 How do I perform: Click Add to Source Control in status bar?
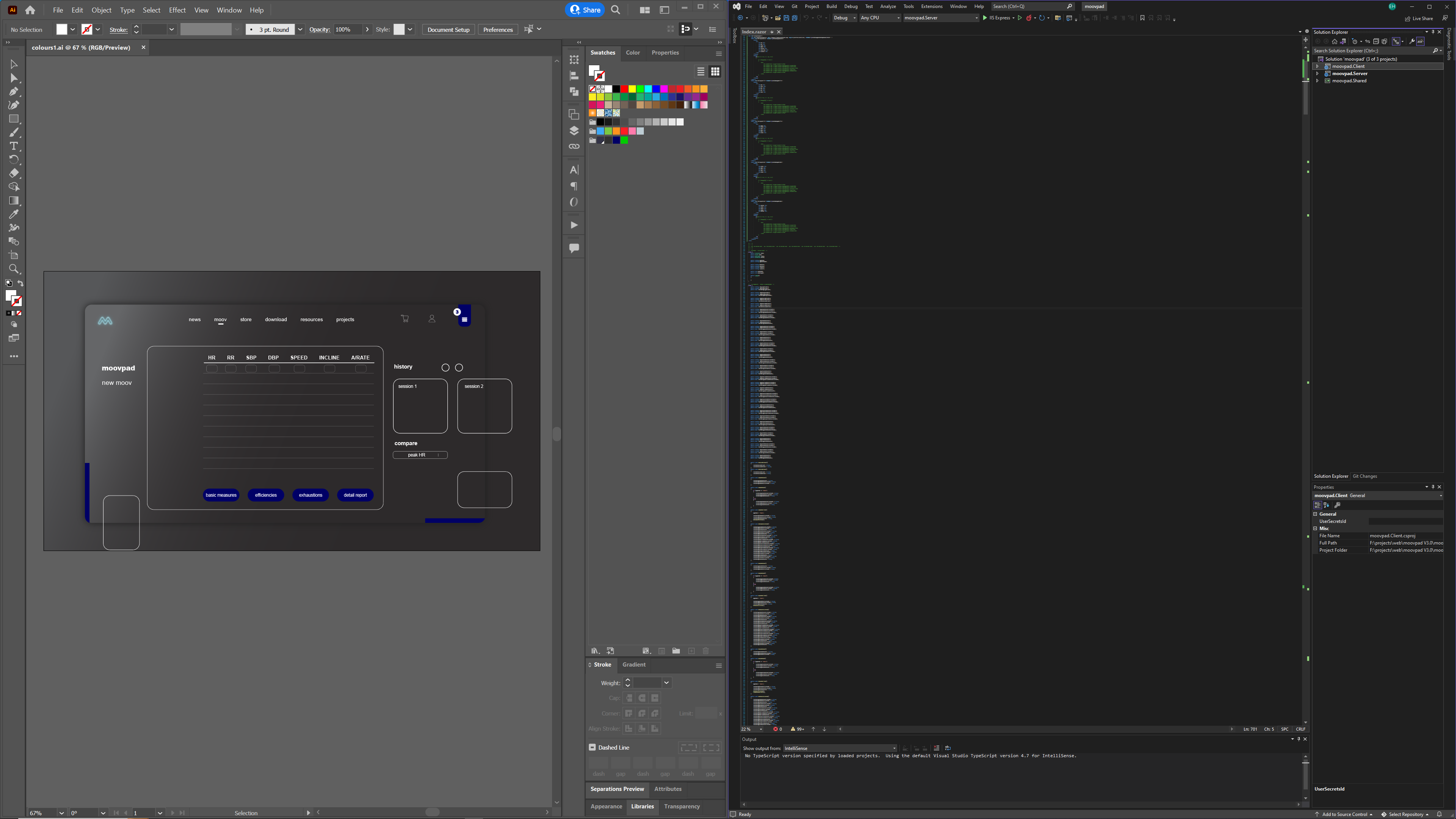tap(1344, 814)
